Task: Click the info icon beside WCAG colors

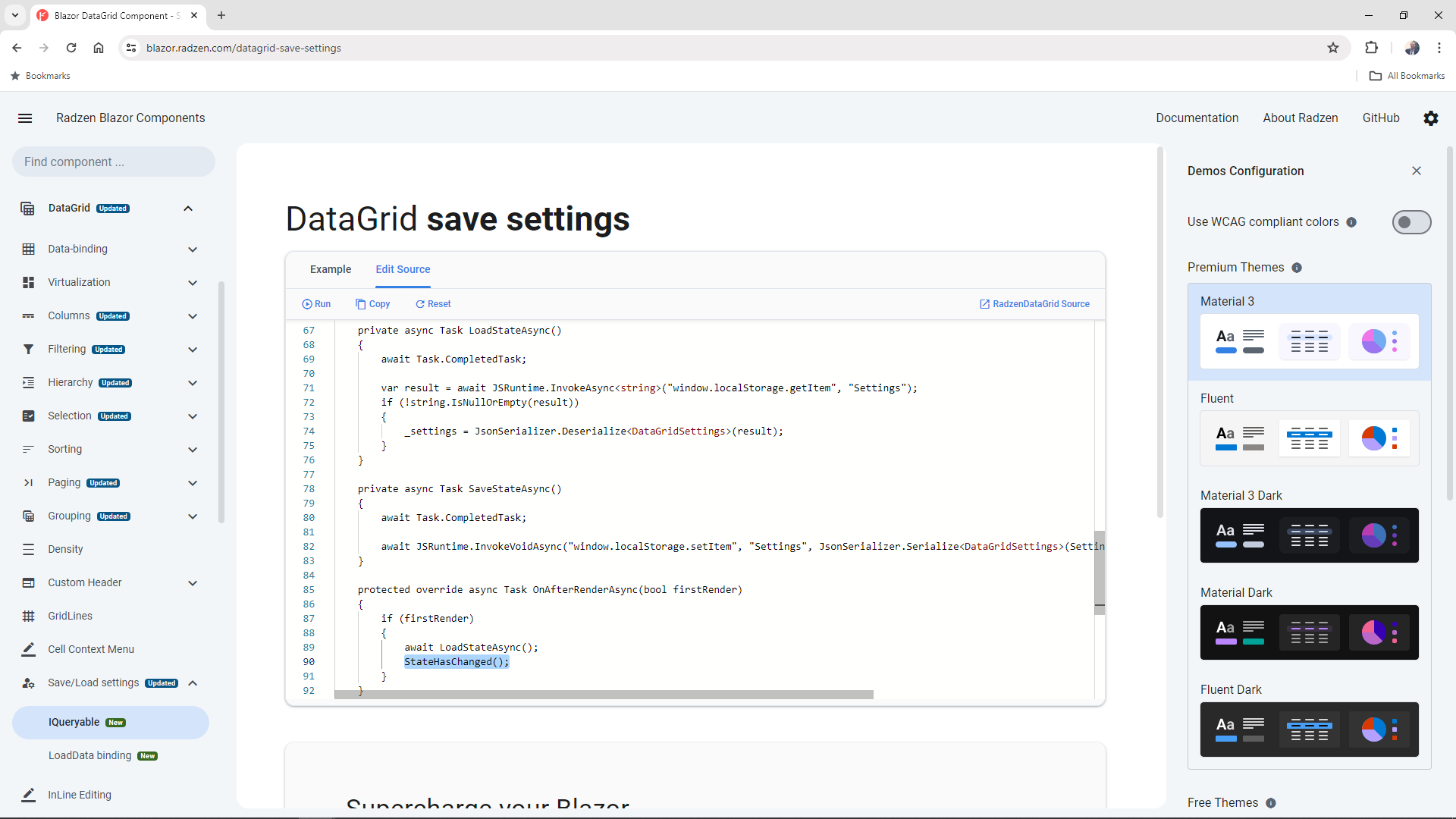Action: pyautogui.click(x=1351, y=222)
